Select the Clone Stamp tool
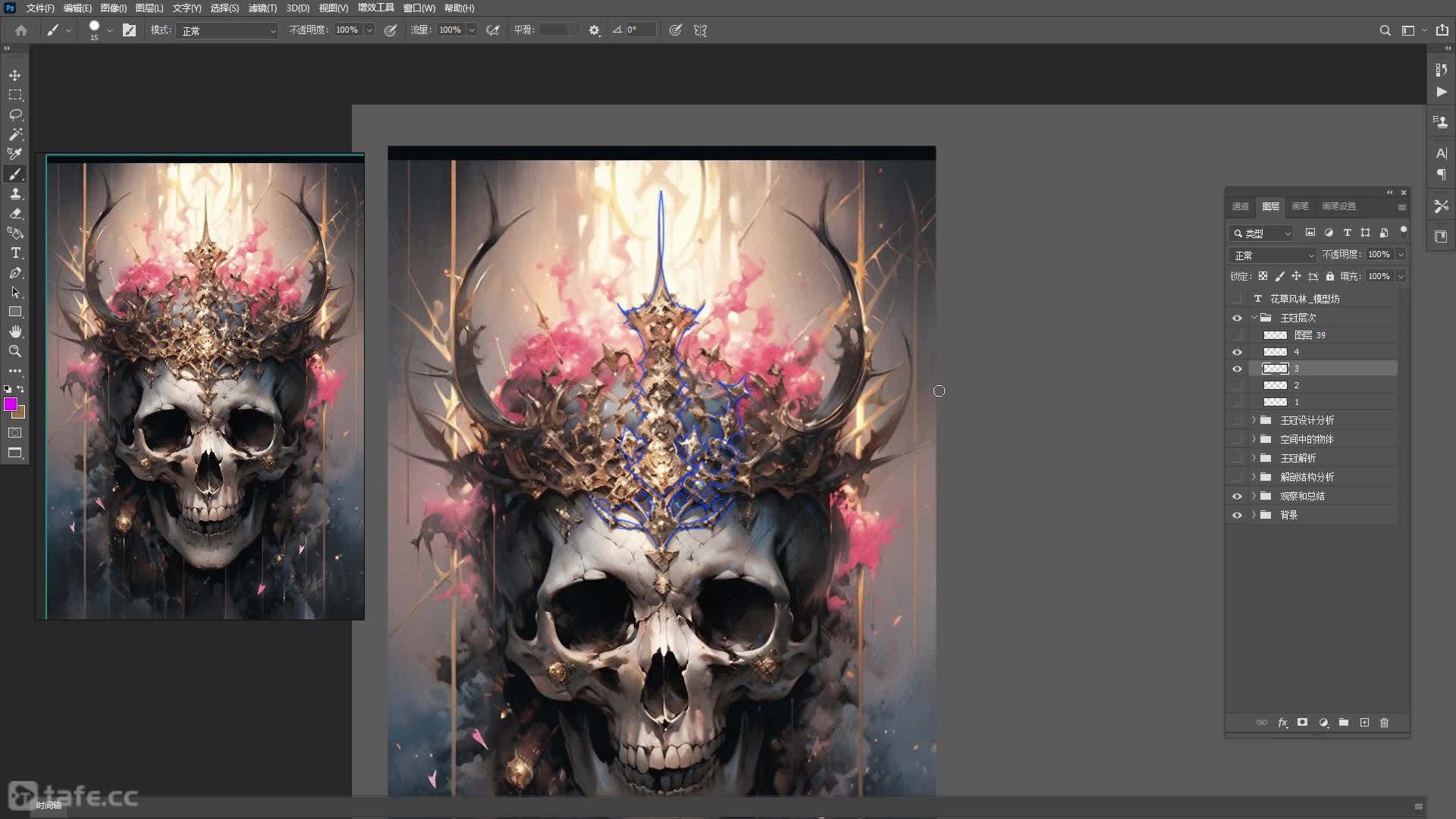 15,194
